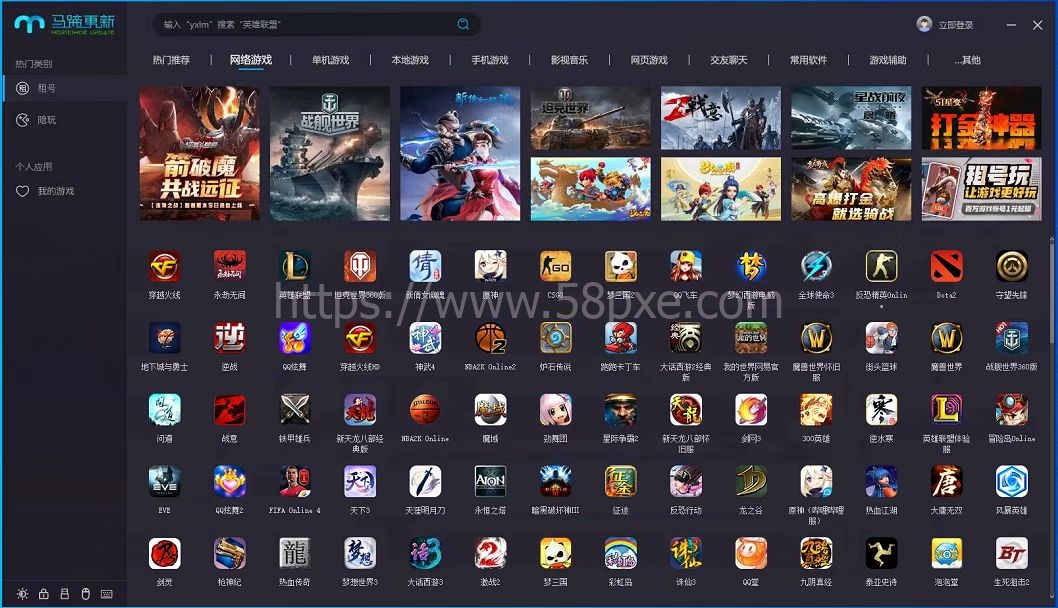Launch the 铁甲雄兵 game icon
Image resolution: width=1058 pixels, height=608 pixels.
295,410
